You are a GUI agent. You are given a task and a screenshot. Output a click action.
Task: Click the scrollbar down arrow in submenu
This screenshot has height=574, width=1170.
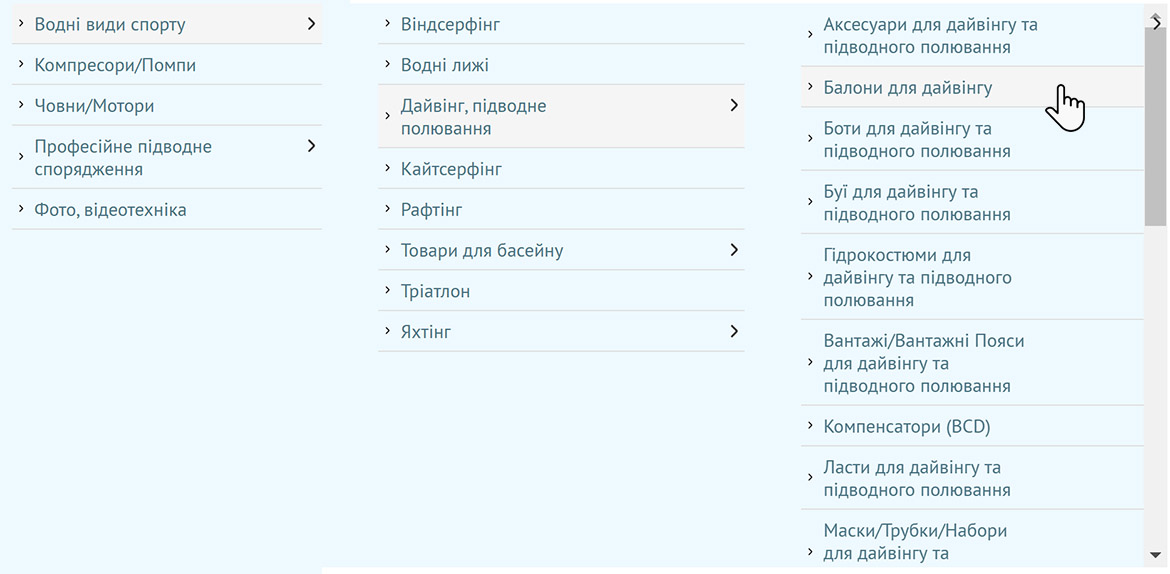[x=1156, y=554]
